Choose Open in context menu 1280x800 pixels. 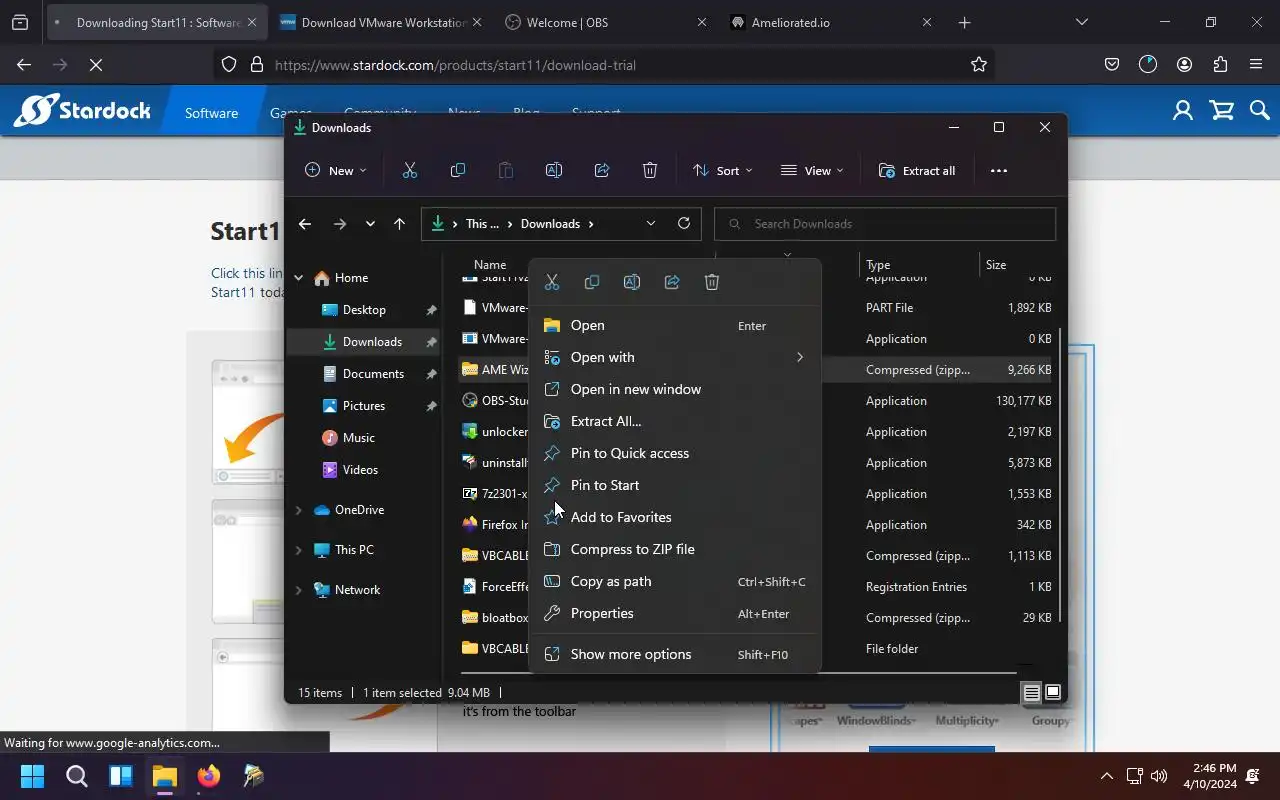point(675,325)
